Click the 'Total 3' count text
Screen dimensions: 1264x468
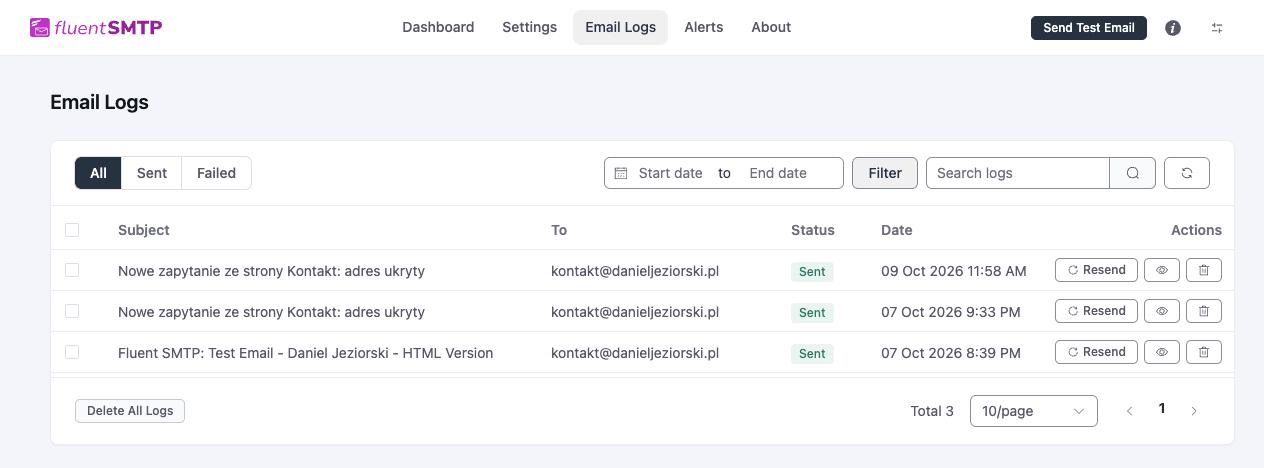coord(932,411)
